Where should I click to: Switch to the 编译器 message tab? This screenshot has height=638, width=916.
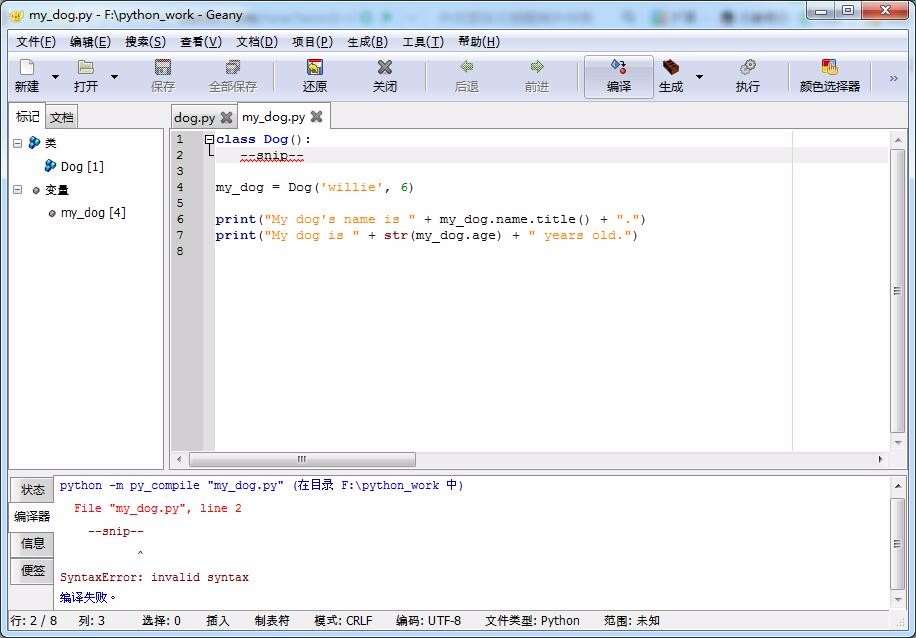[x=32, y=516]
